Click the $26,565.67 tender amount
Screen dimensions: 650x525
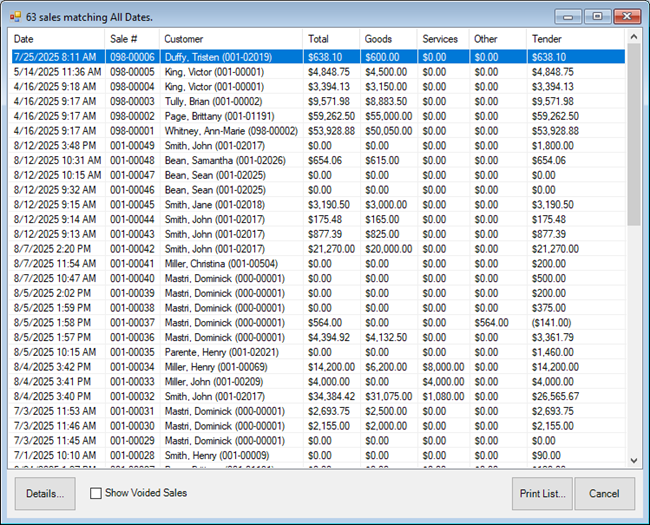pyautogui.click(x=555, y=396)
